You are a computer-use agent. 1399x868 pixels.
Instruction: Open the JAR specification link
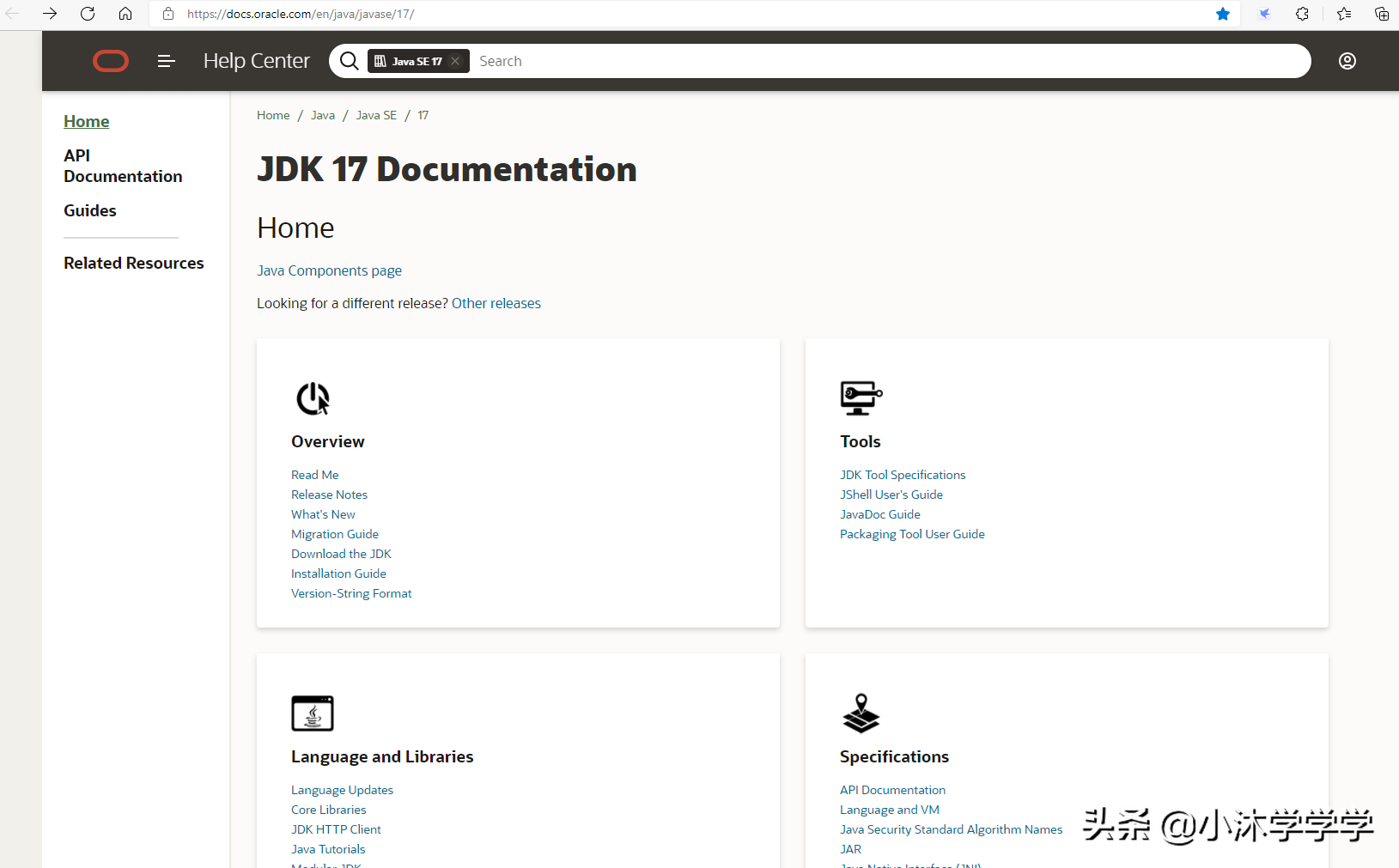[851, 849]
